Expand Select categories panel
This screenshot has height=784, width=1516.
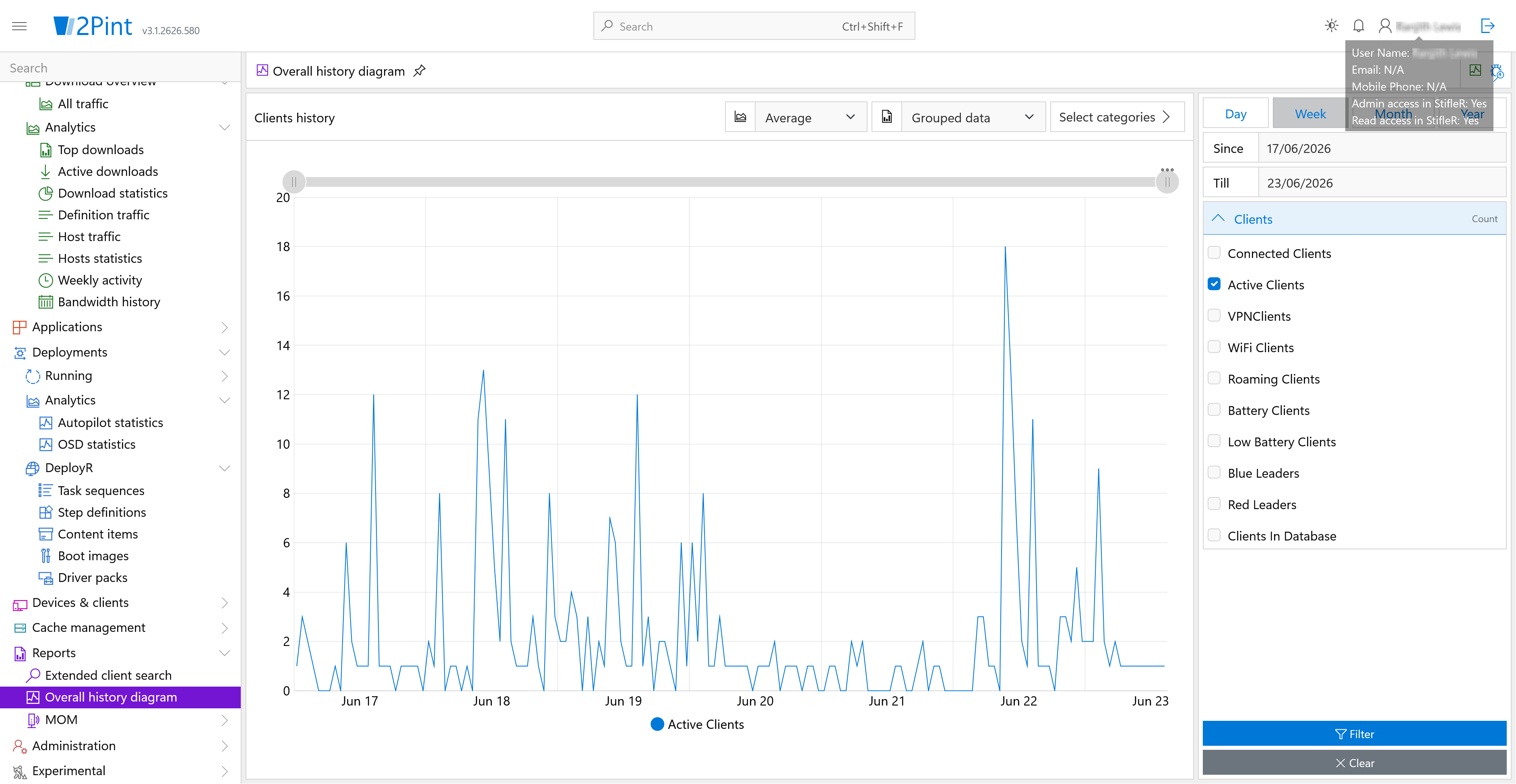1116,117
